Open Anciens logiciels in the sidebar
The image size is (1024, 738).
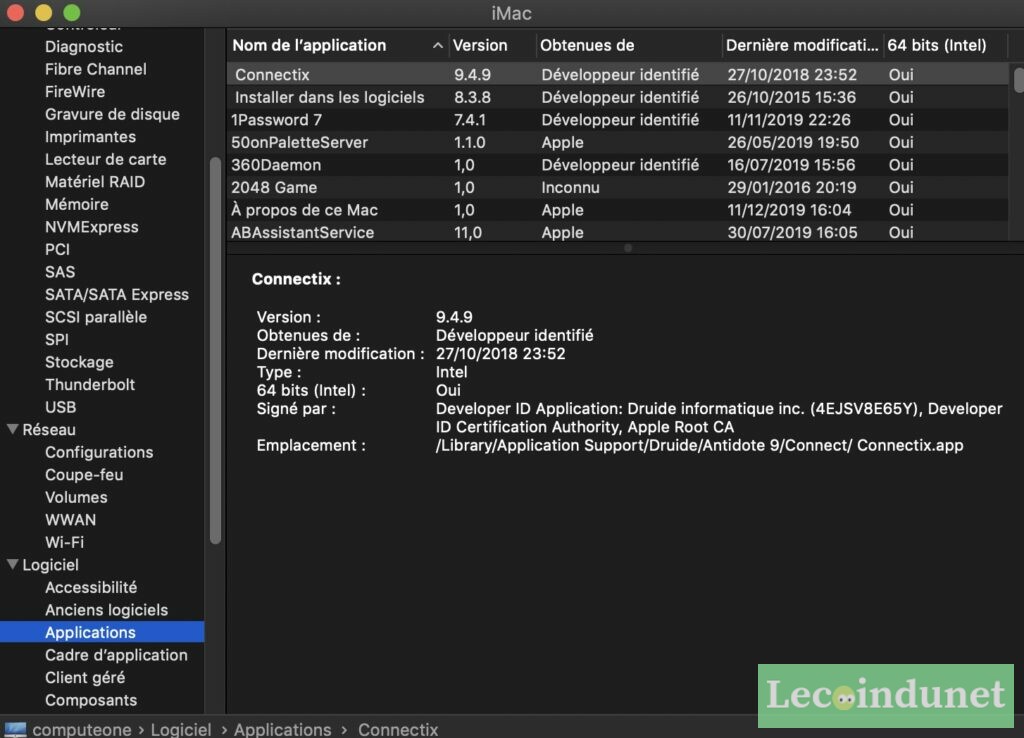pos(106,610)
